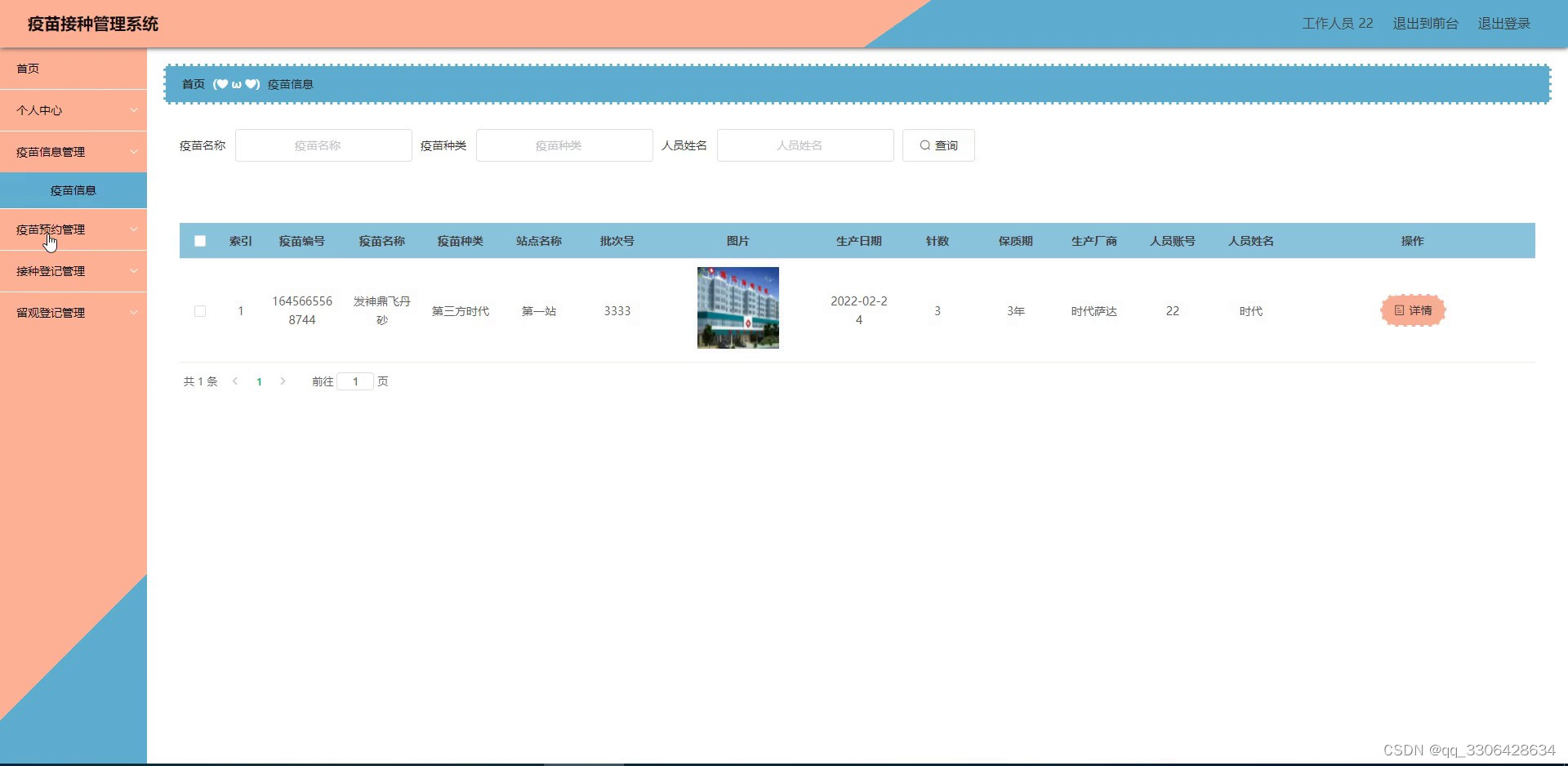Viewport: 1568px width, 766px height.
Task: Select the header select-all checkbox
Action: coord(200,241)
